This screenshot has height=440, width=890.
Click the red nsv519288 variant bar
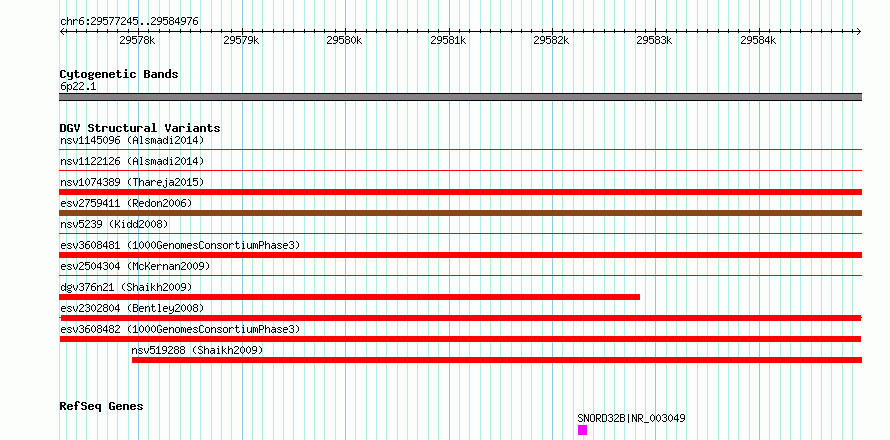click(x=497, y=360)
